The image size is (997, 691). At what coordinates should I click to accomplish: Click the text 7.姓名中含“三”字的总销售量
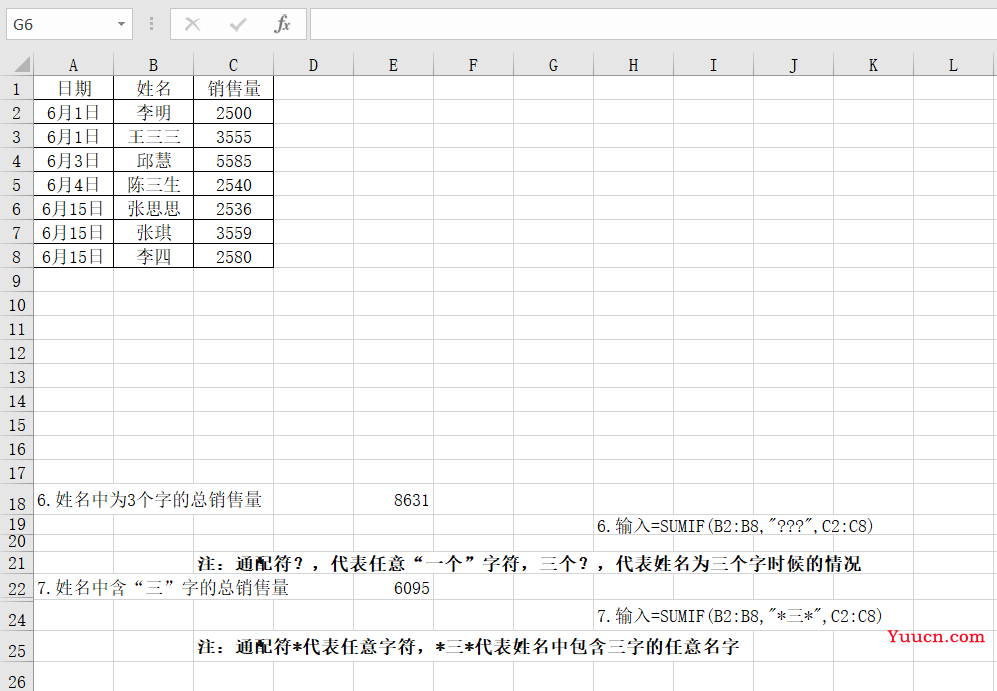coord(163,587)
